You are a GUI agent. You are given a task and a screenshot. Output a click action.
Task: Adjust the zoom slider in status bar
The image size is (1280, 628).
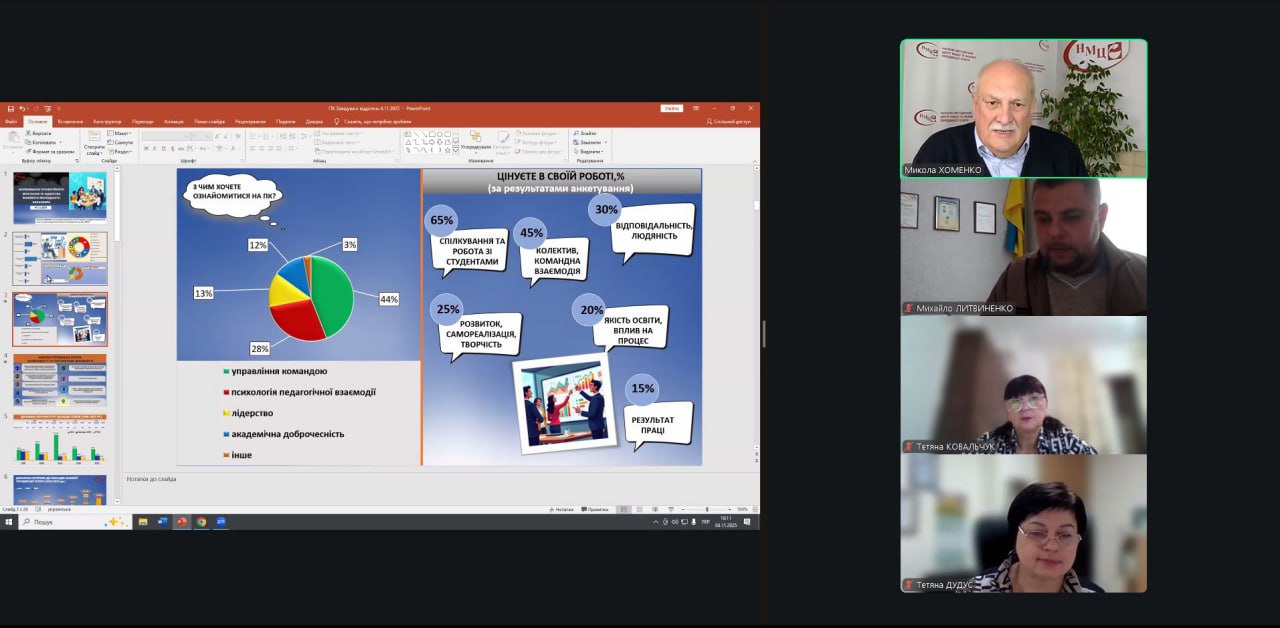point(706,509)
